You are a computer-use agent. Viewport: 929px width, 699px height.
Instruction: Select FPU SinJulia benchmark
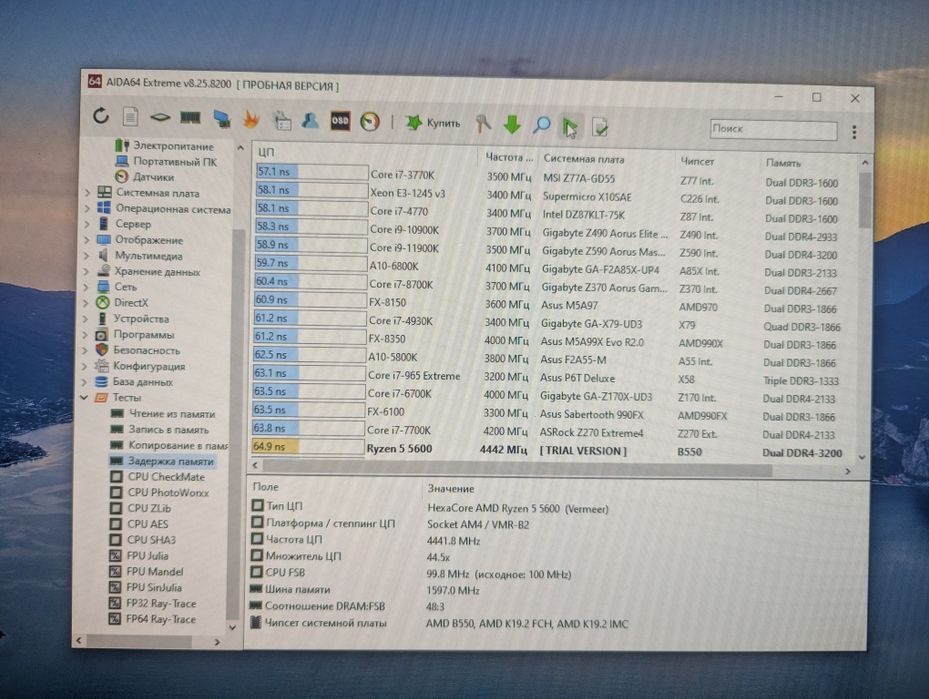pyautogui.click(x=146, y=588)
